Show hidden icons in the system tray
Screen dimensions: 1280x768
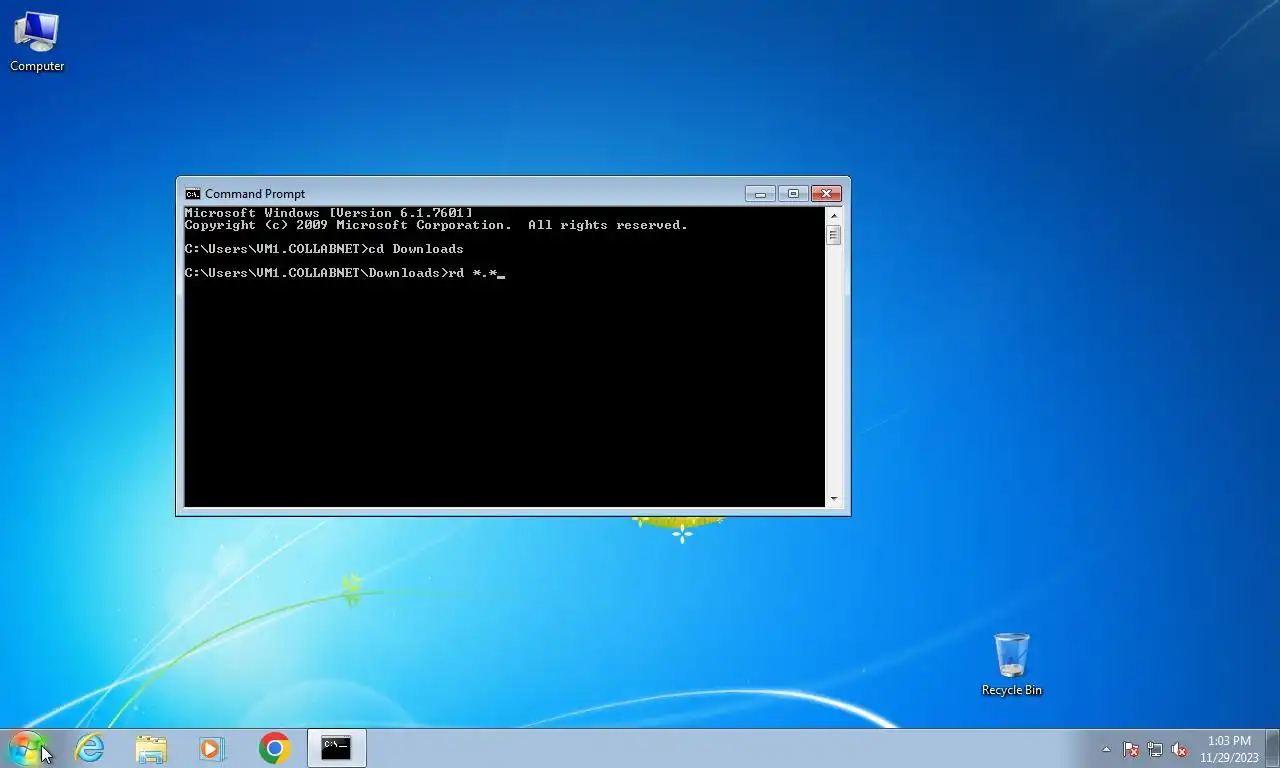(1106, 749)
